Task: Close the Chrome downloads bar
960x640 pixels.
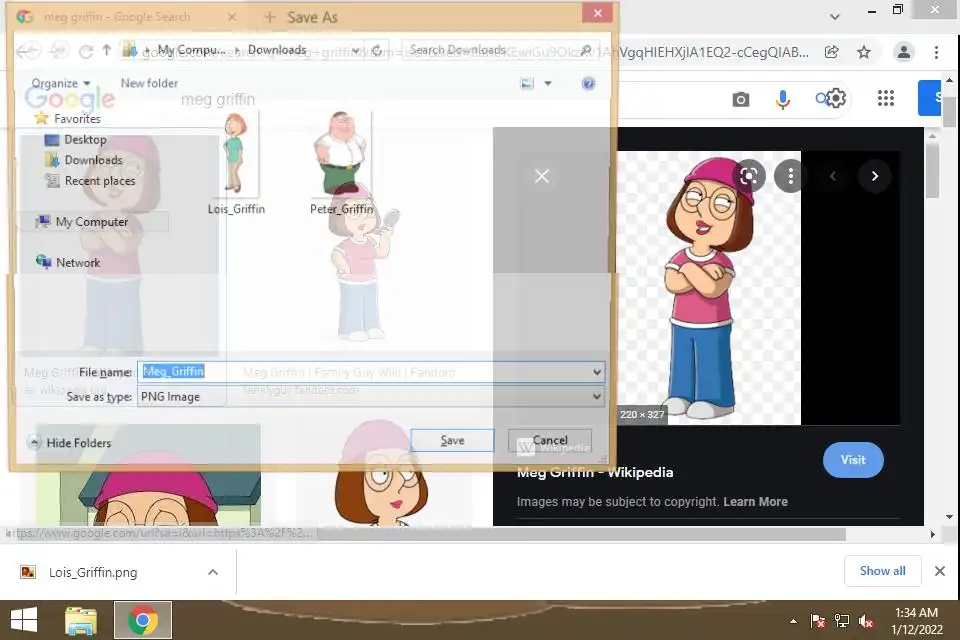Action: coord(940,571)
